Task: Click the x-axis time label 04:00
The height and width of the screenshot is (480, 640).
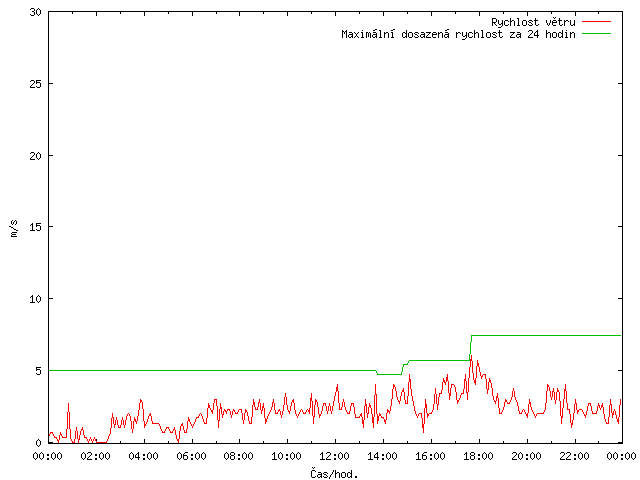Action: tap(143, 456)
